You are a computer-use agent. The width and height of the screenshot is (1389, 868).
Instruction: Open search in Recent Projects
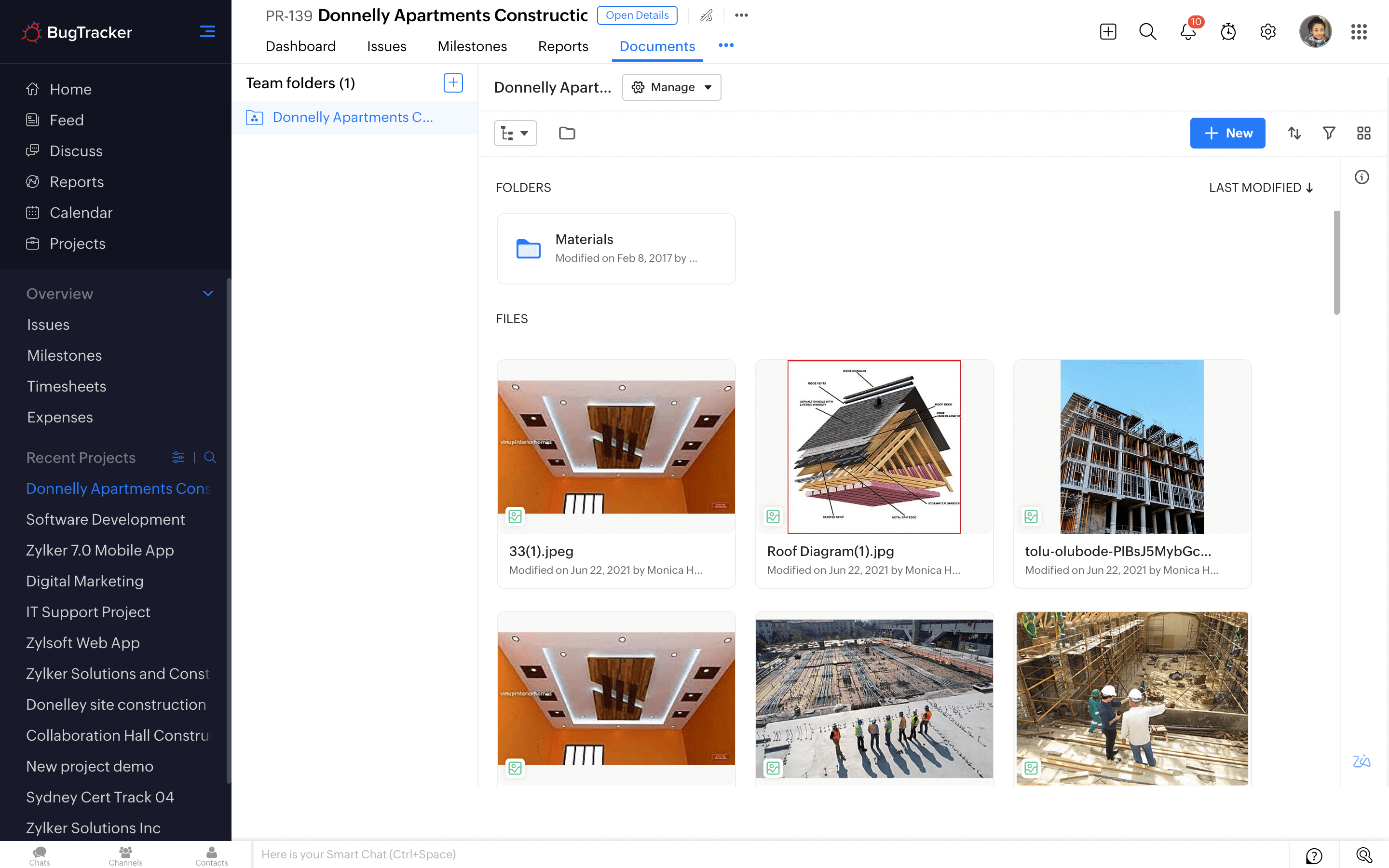(x=210, y=458)
